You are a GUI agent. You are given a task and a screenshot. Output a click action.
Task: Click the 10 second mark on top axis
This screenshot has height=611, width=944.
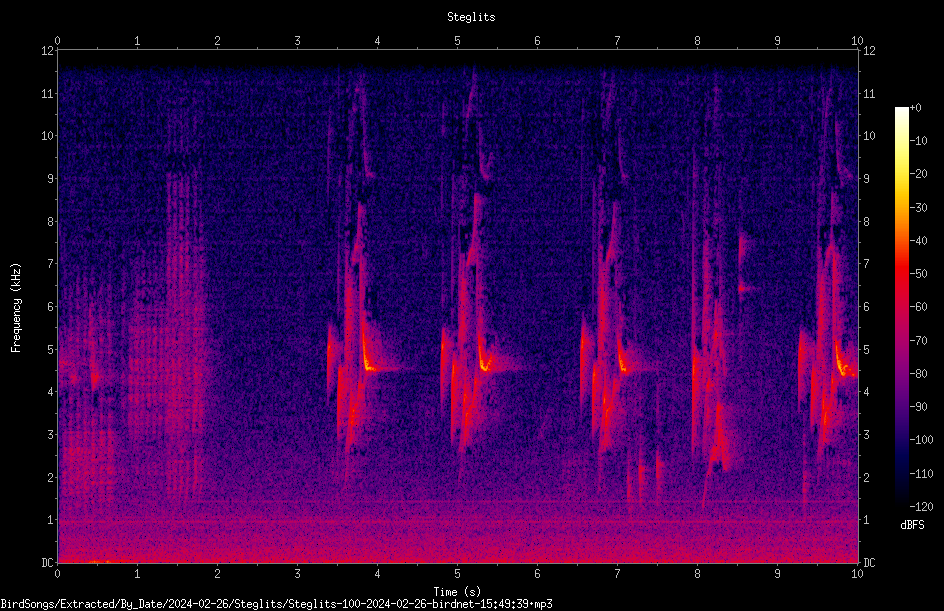857,41
